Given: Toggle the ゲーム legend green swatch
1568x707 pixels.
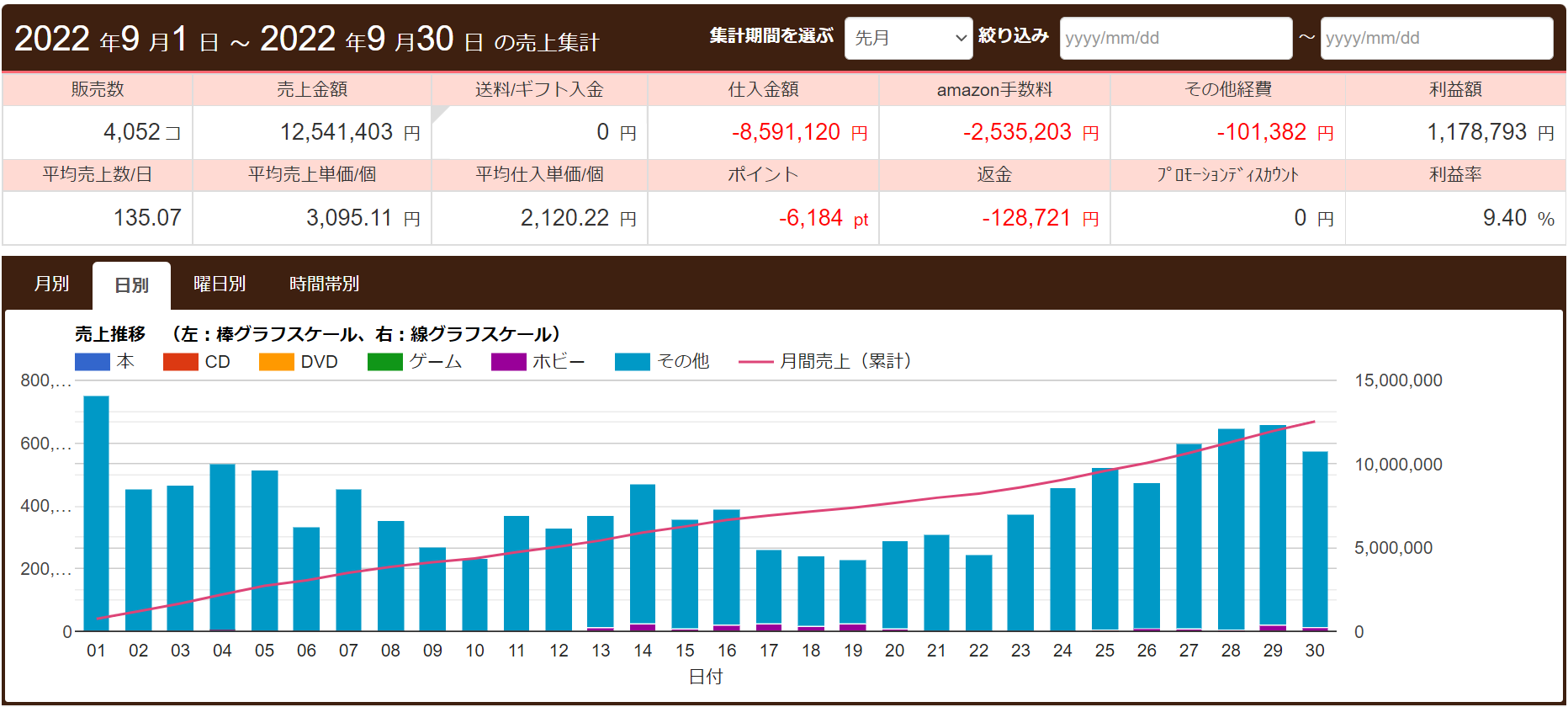Looking at the screenshot, I should [x=385, y=362].
